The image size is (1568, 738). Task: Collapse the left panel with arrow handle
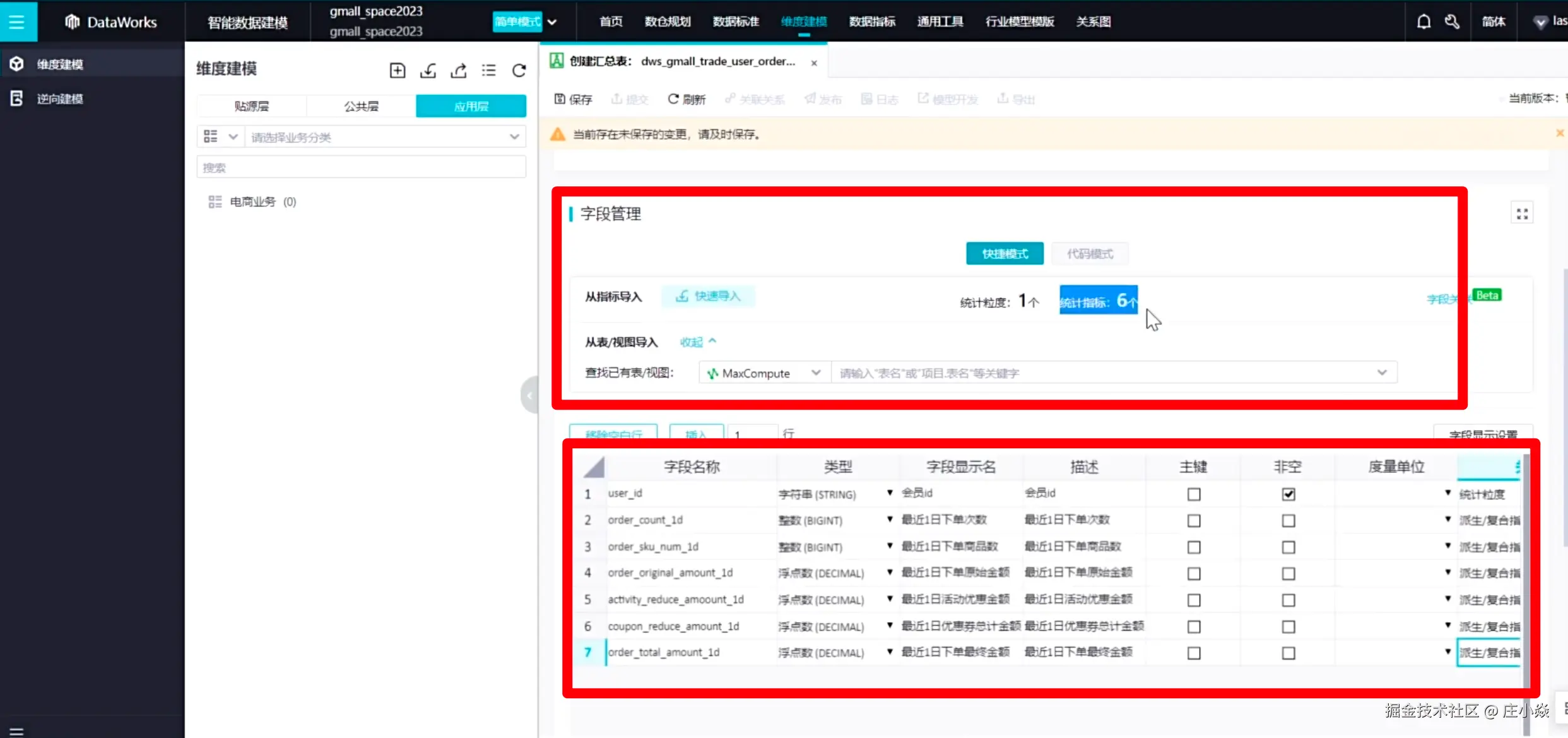(529, 395)
